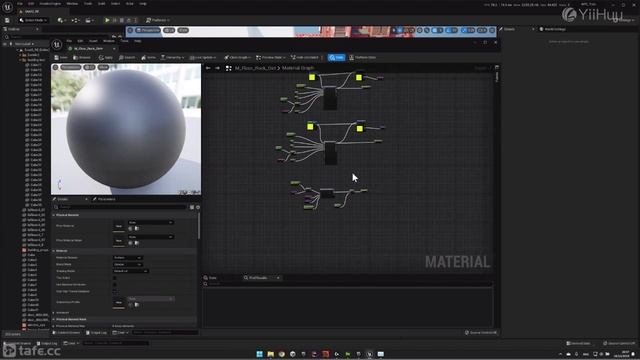Click Home in the material editor toolbar
640x360 pixels.
(148, 58)
